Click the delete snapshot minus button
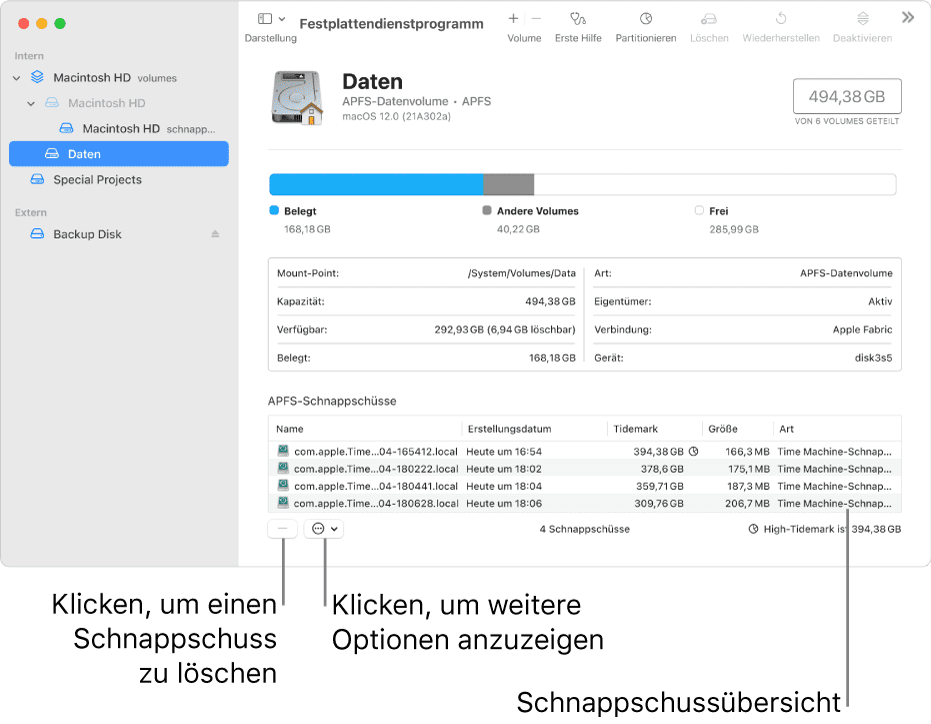 pos(284,529)
